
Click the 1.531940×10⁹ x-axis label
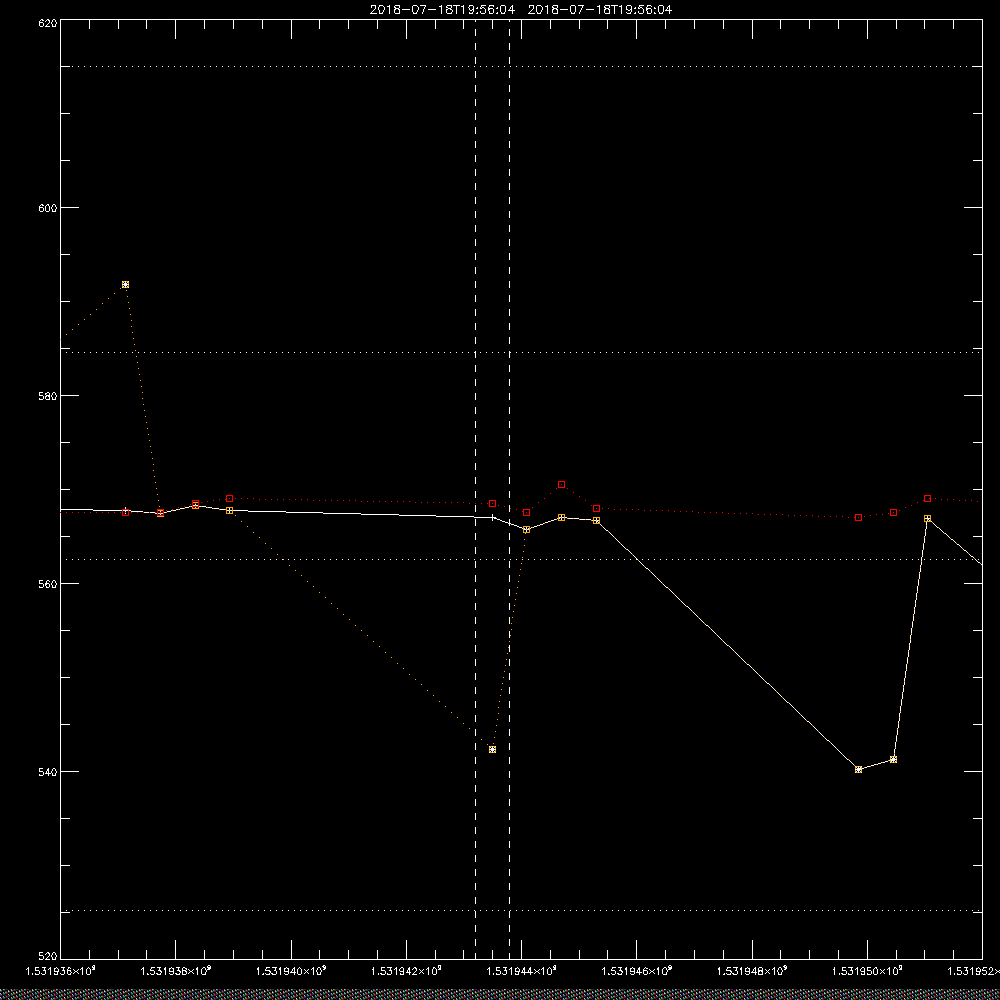[x=291, y=971]
